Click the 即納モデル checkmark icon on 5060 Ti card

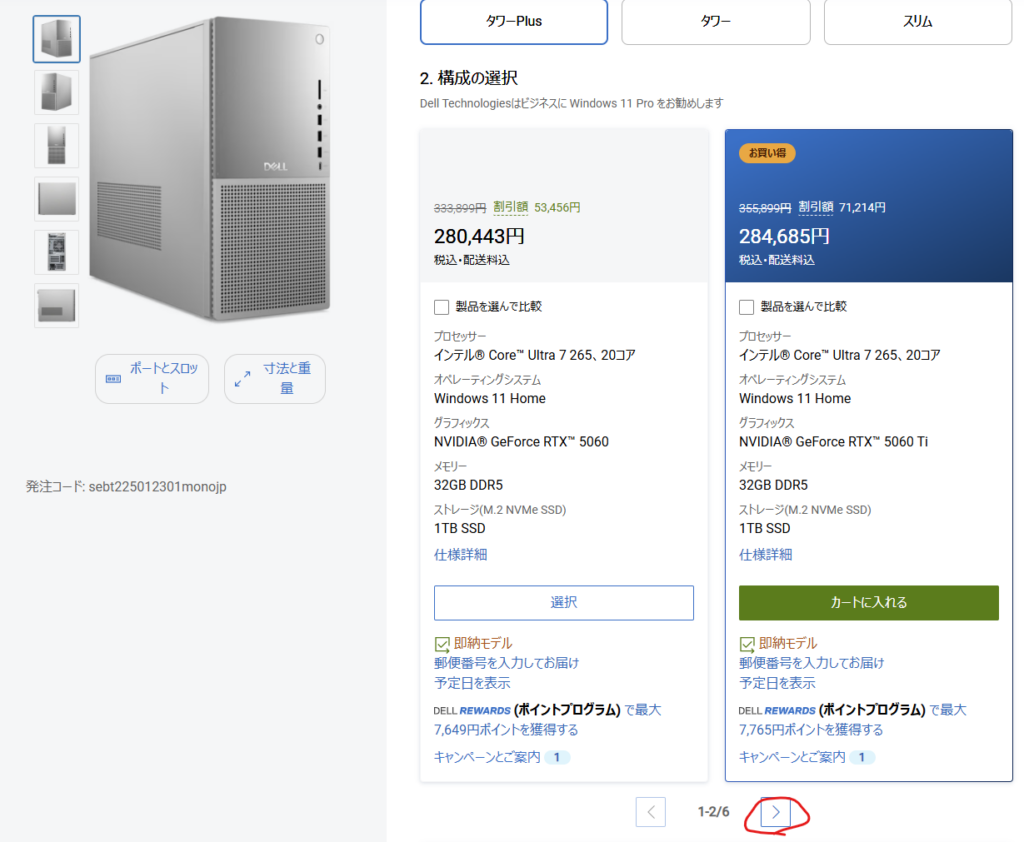747,645
